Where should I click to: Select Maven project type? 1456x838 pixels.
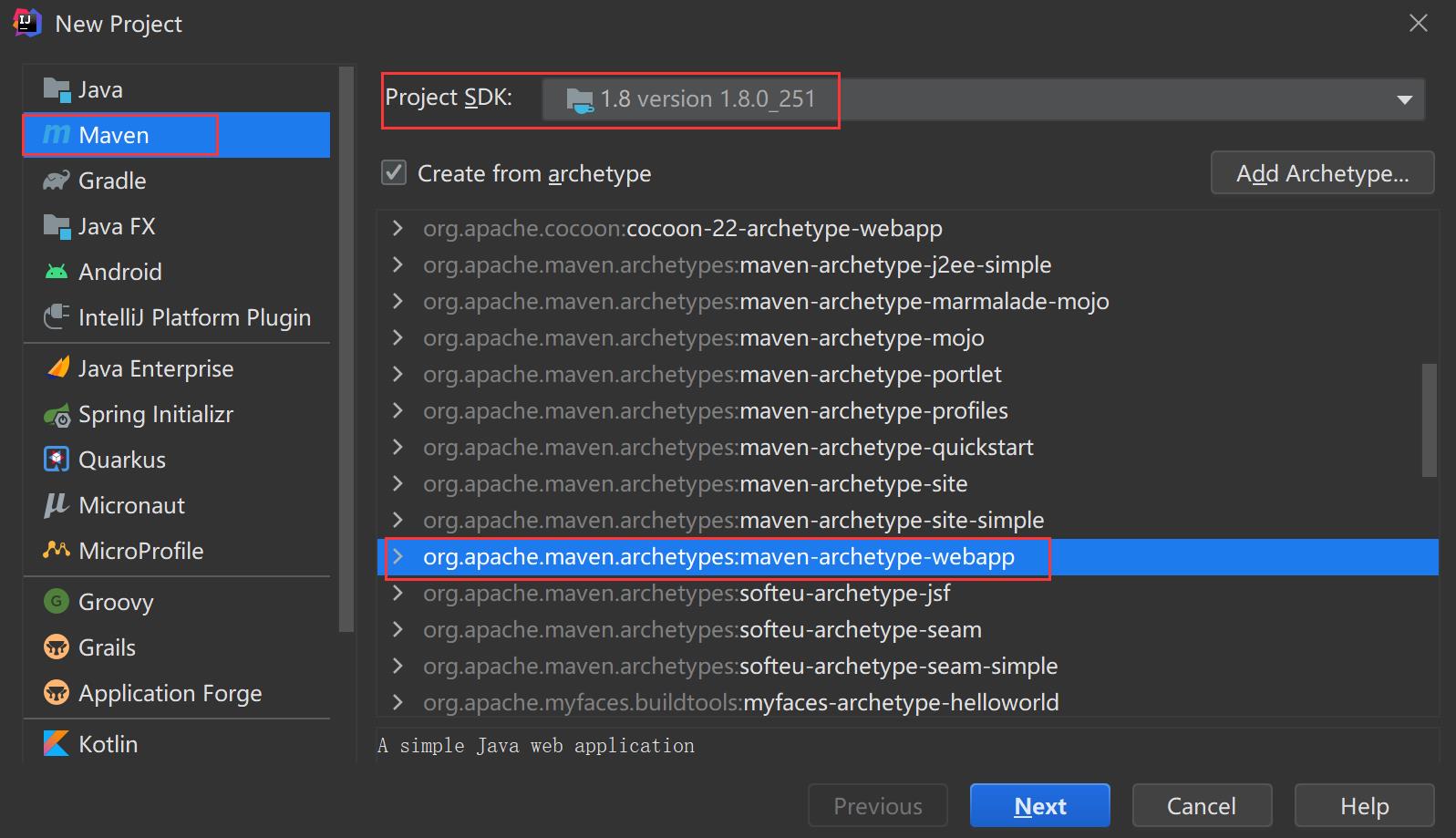pos(177,135)
